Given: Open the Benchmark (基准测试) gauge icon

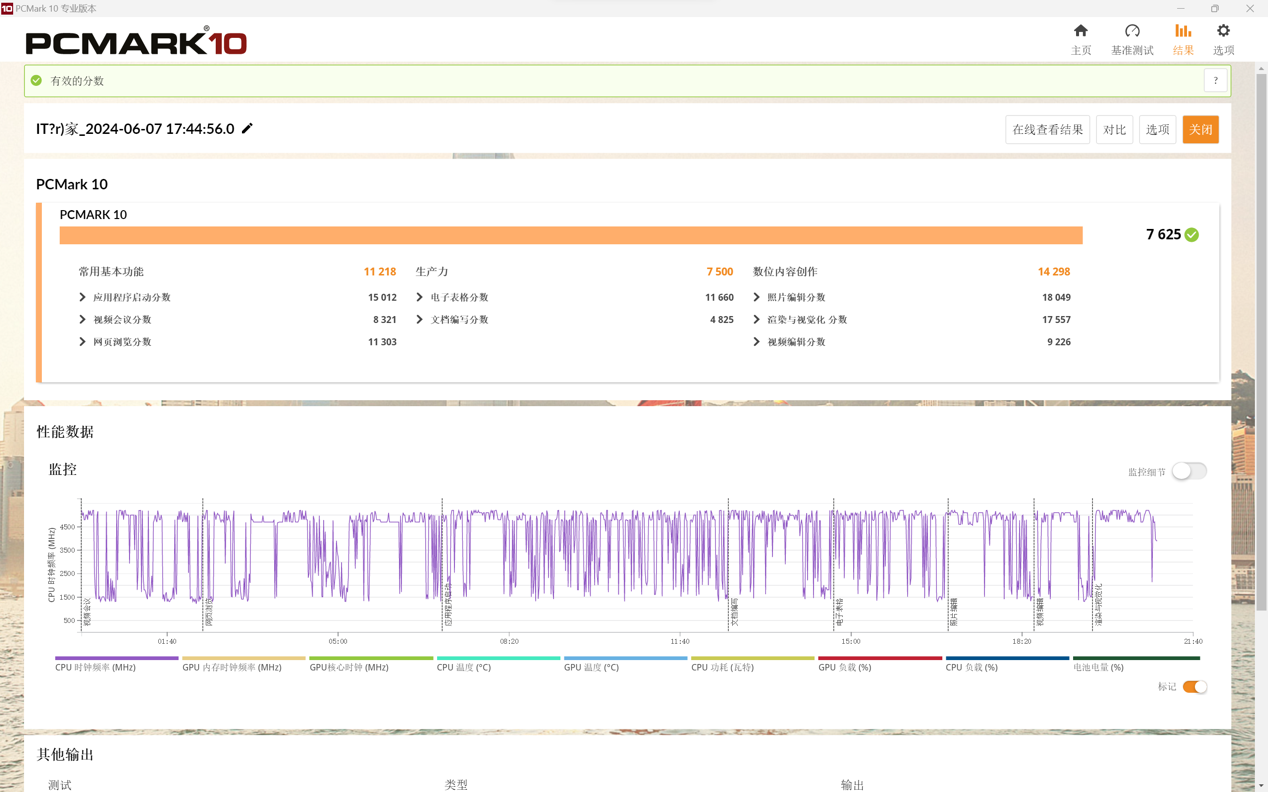Looking at the screenshot, I should [1132, 31].
